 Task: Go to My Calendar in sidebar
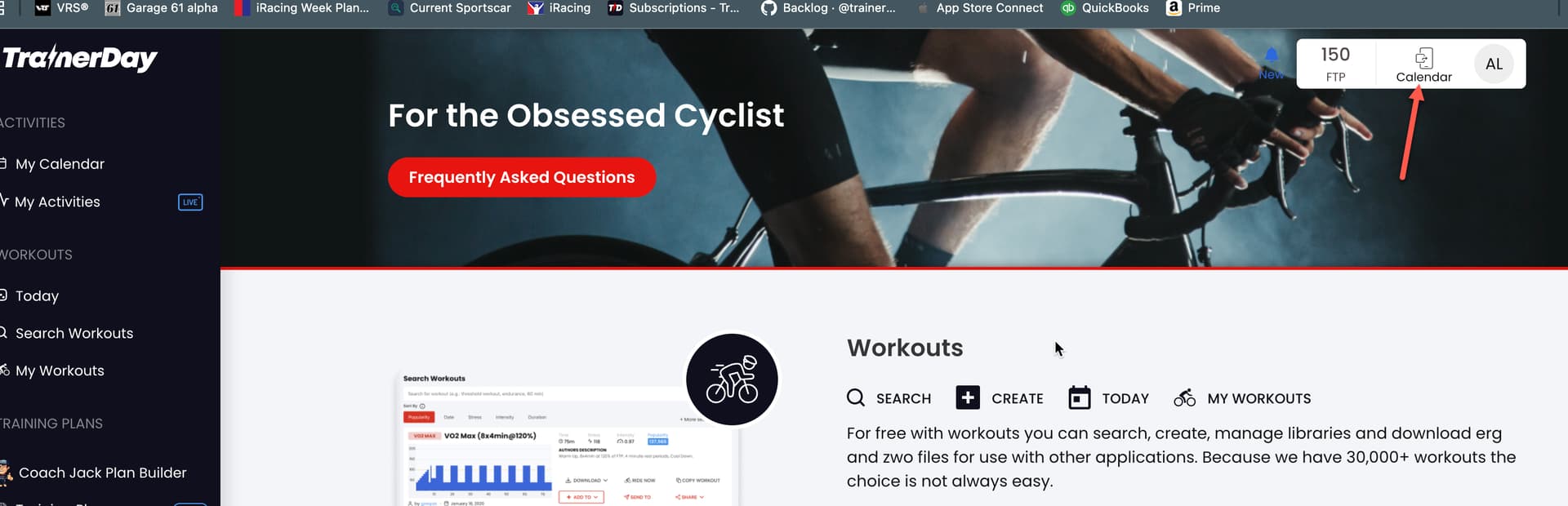(x=60, y=164)
